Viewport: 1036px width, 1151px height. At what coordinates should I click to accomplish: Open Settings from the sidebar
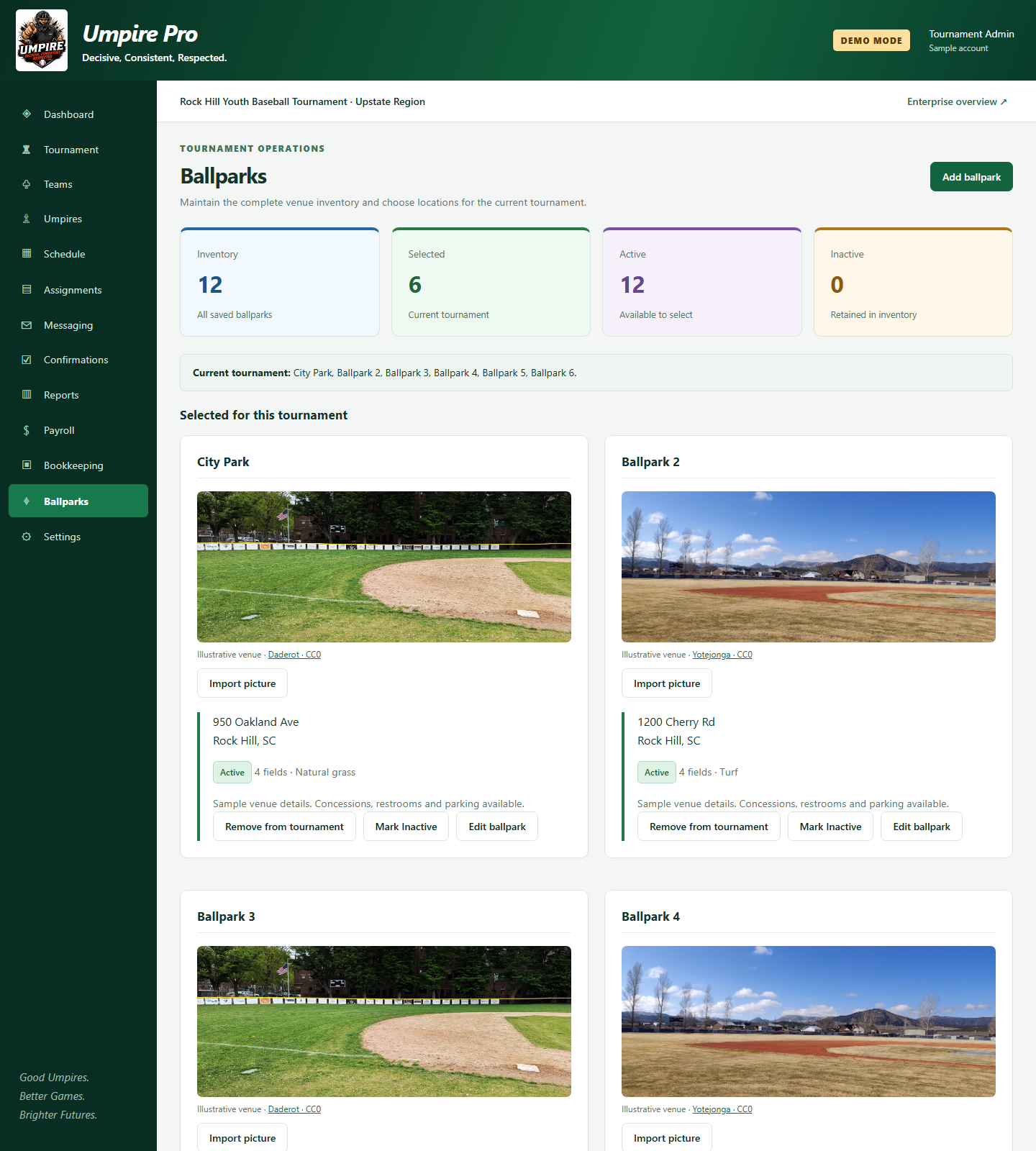click(x=78, y=537)
